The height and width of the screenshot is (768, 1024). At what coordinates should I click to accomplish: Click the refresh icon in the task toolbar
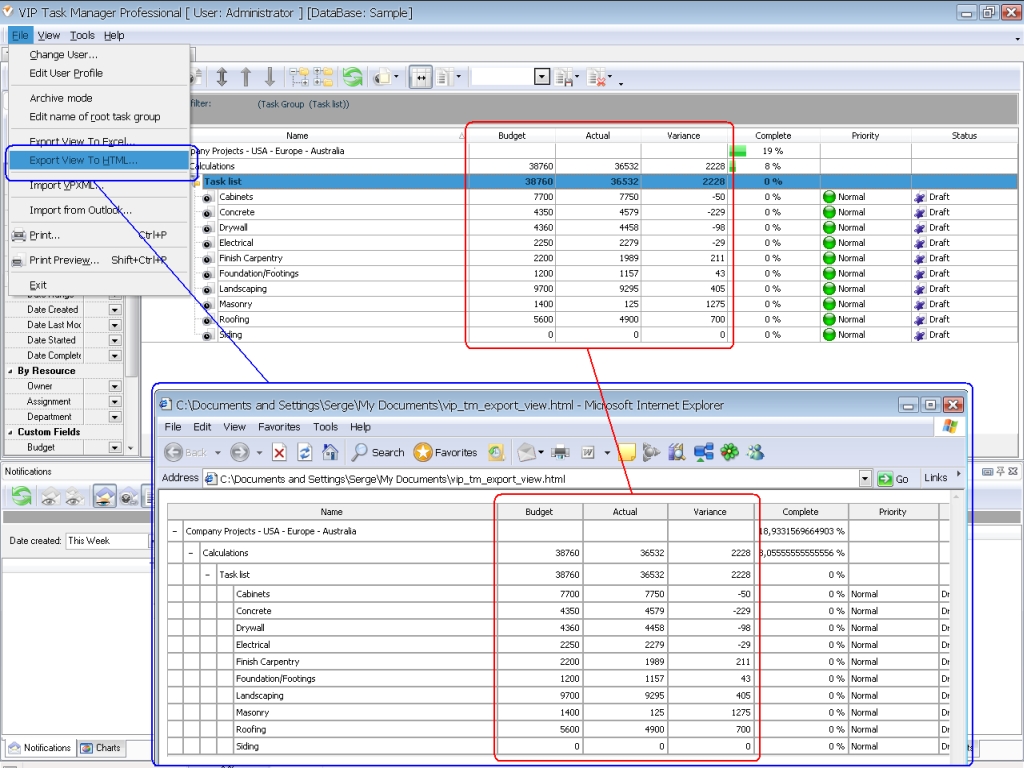pos(352,76)
